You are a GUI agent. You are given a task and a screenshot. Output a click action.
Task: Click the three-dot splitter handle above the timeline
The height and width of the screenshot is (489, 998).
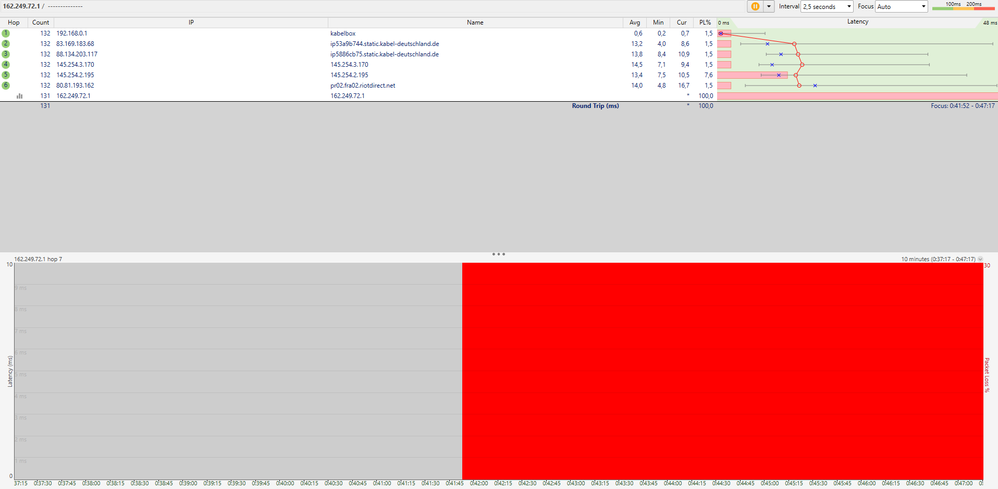click(498, 254)
